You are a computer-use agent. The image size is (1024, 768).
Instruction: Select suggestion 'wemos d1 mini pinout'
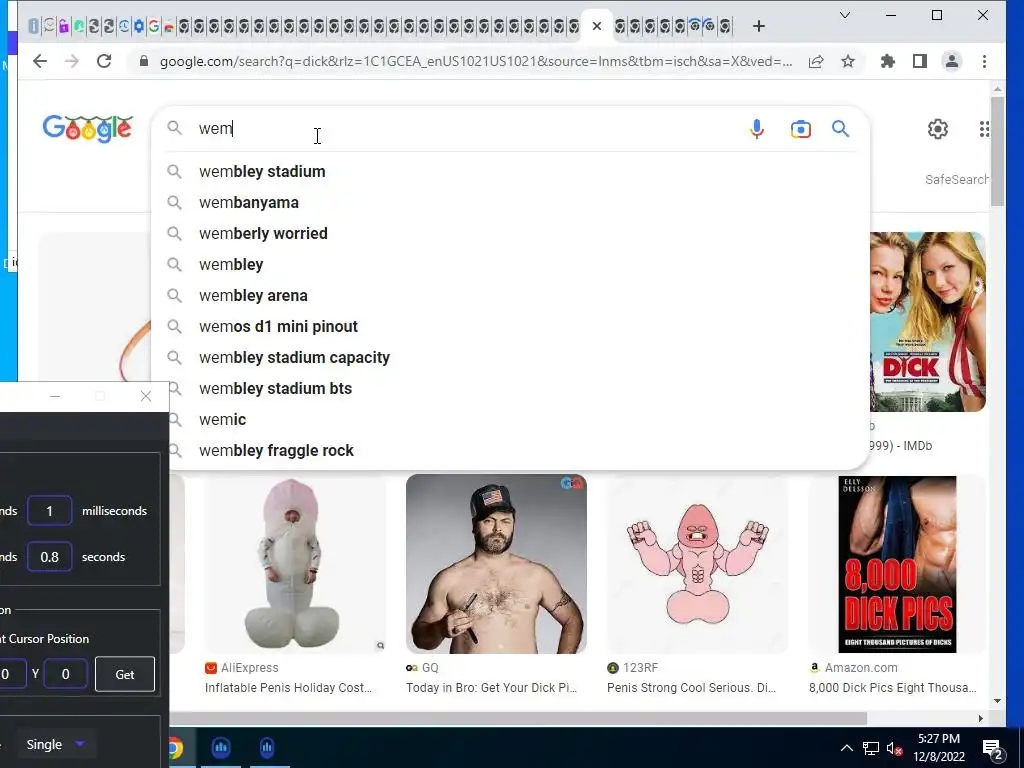pos(511,327)
